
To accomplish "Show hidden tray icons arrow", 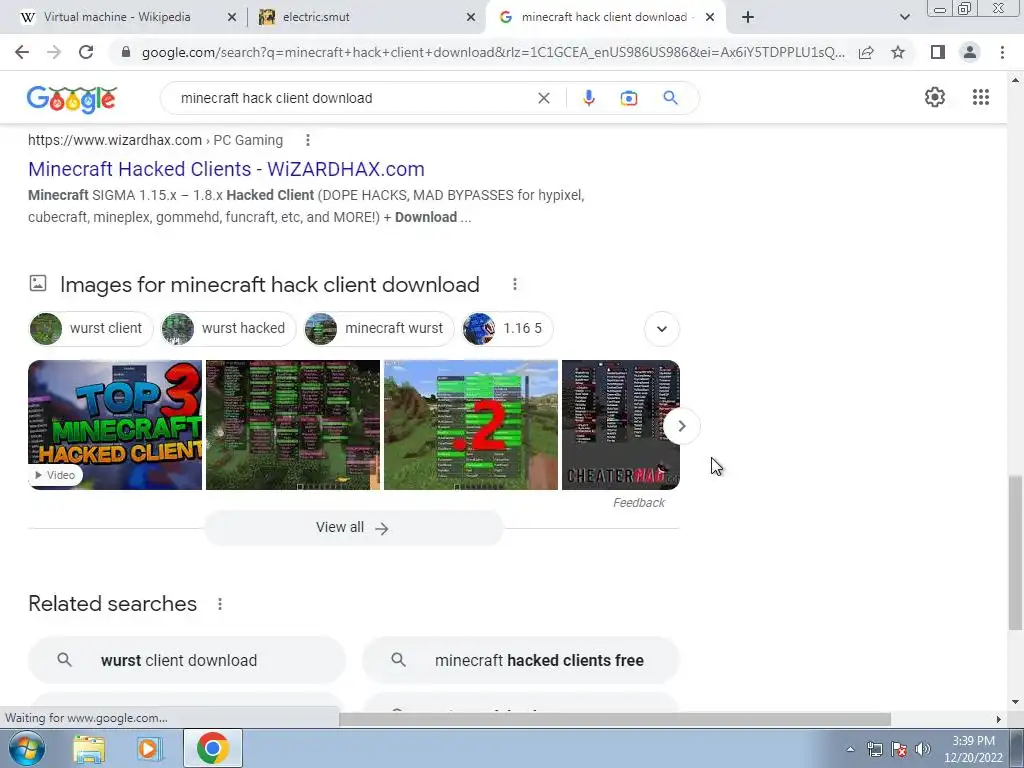I will (x=850, y=749).
